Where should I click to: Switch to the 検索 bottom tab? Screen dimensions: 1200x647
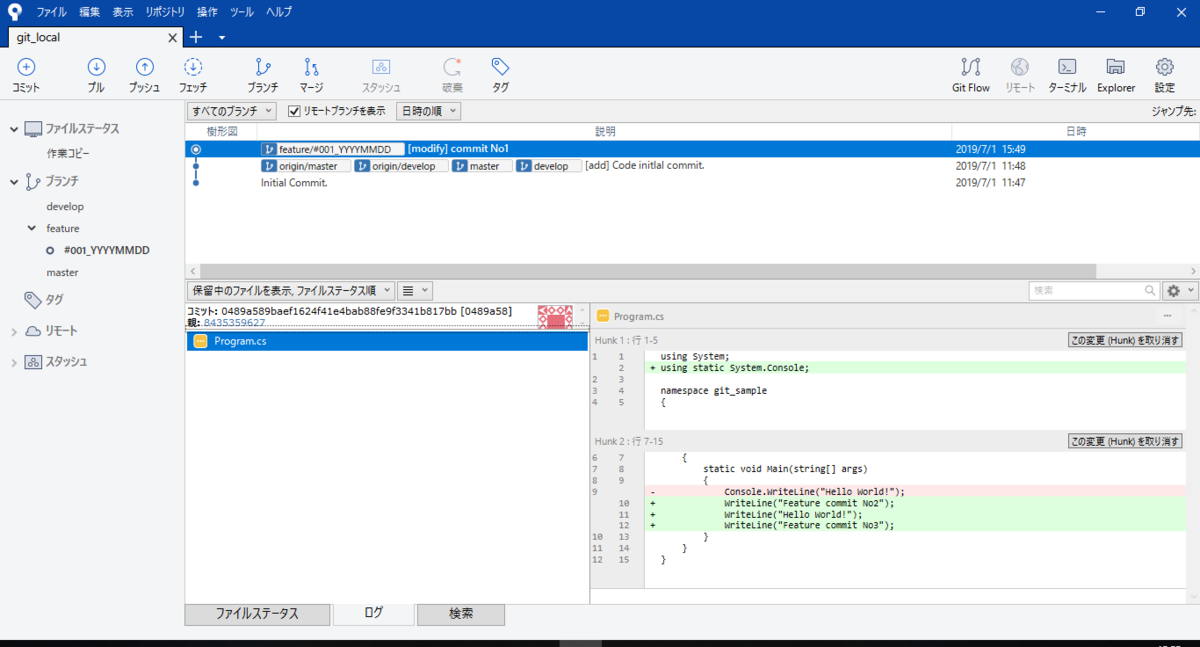[461, 614]
